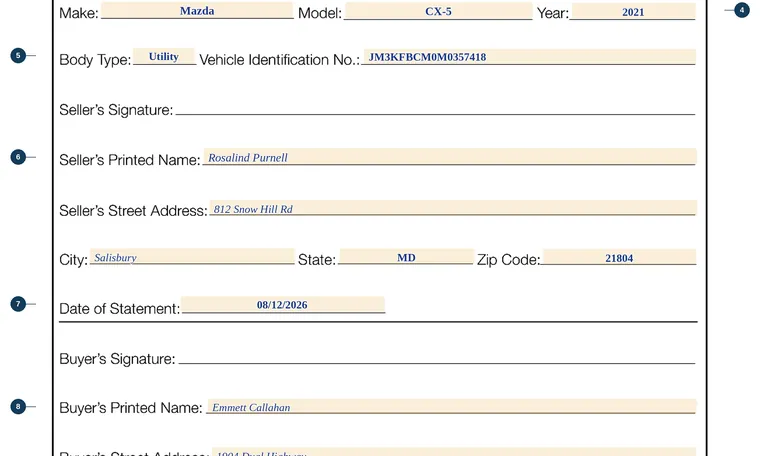Viewport: 760px width, 456px height.
Task: Click the 'Seller's Signature:' label
Action: click(116, 110)
